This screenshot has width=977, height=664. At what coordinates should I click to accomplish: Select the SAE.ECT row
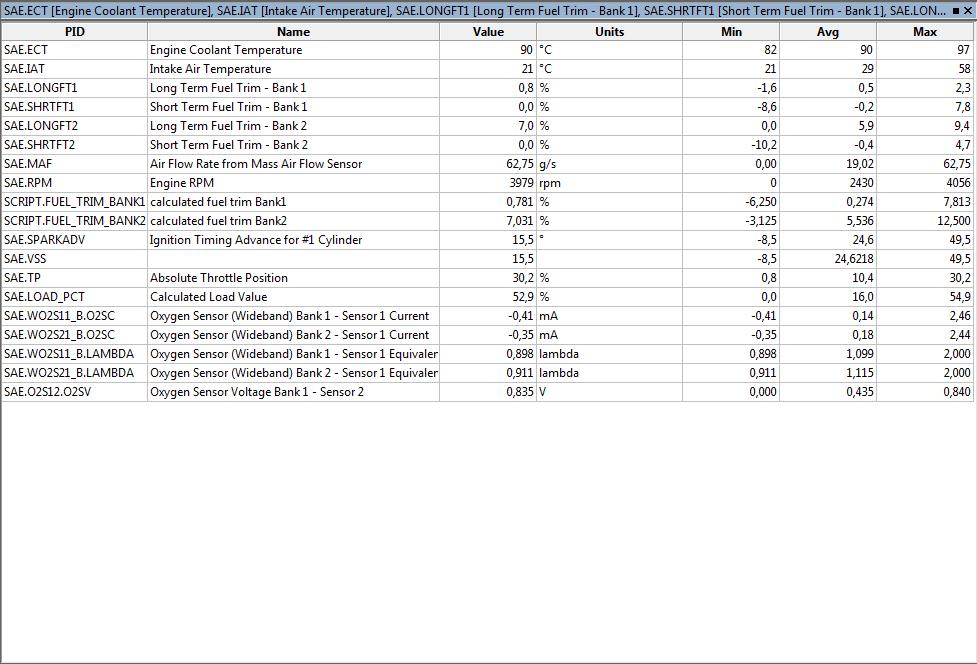tap(487, 50)
